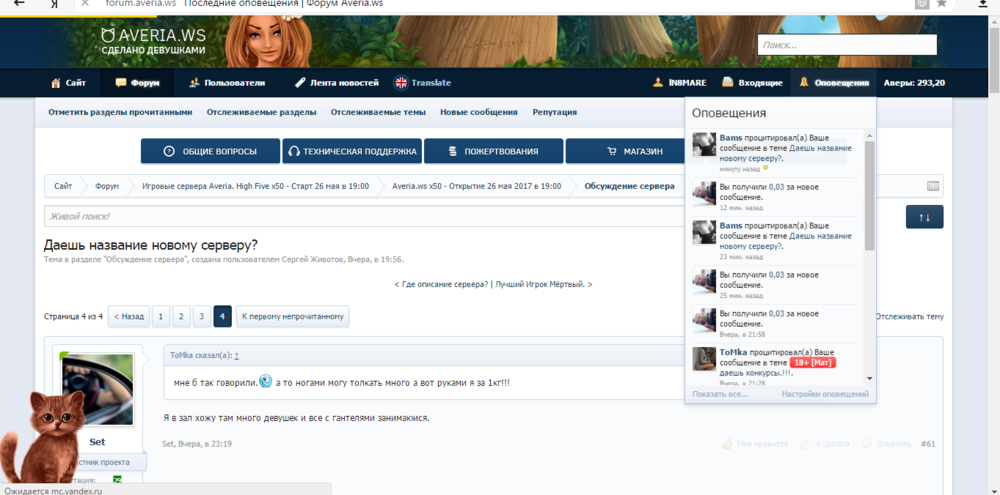Focus the Поиск search field

(847, 45)
